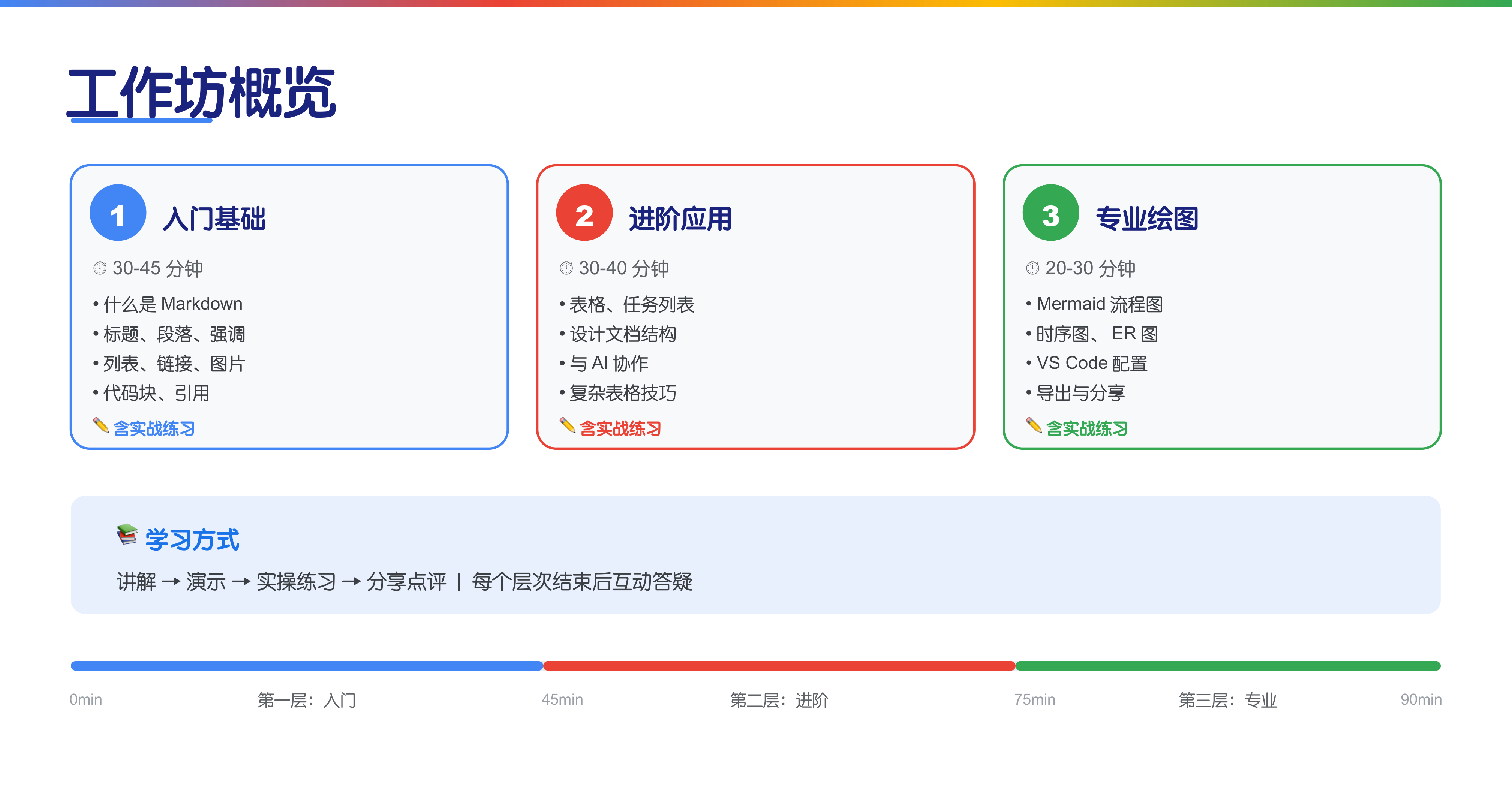
Task: Click the 代码块、引用 bullet
Action: point(151,393)
